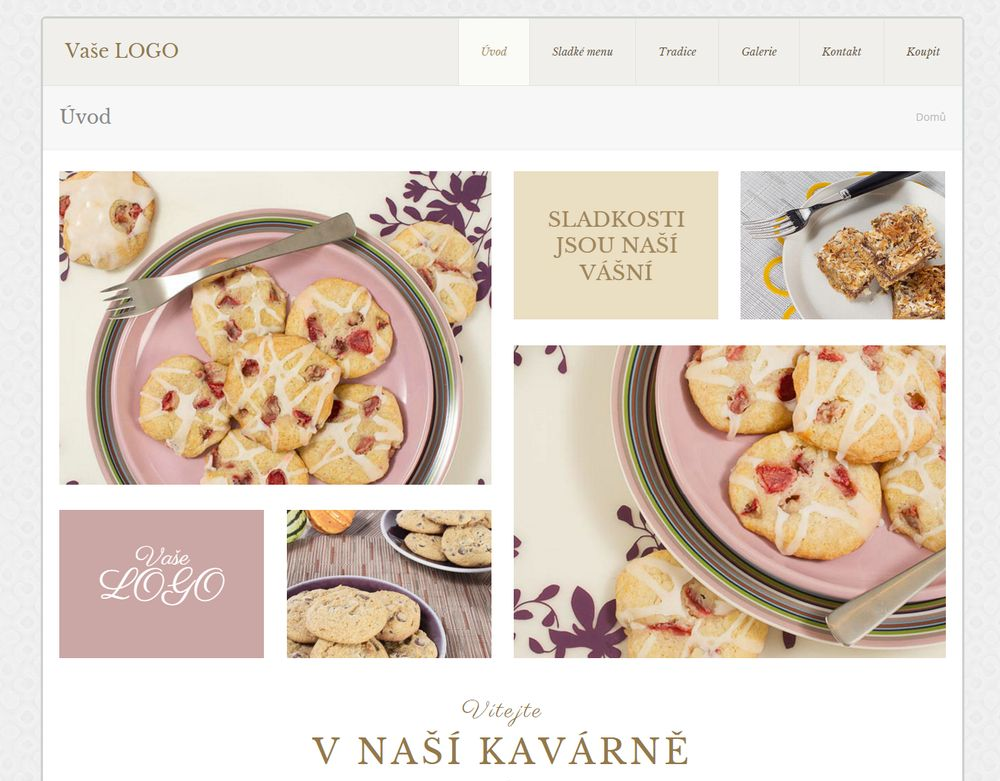This screenshot has width=1000, height=781.
Task: Follow the Domů breadcrumb link
Action: pos(930,117)
